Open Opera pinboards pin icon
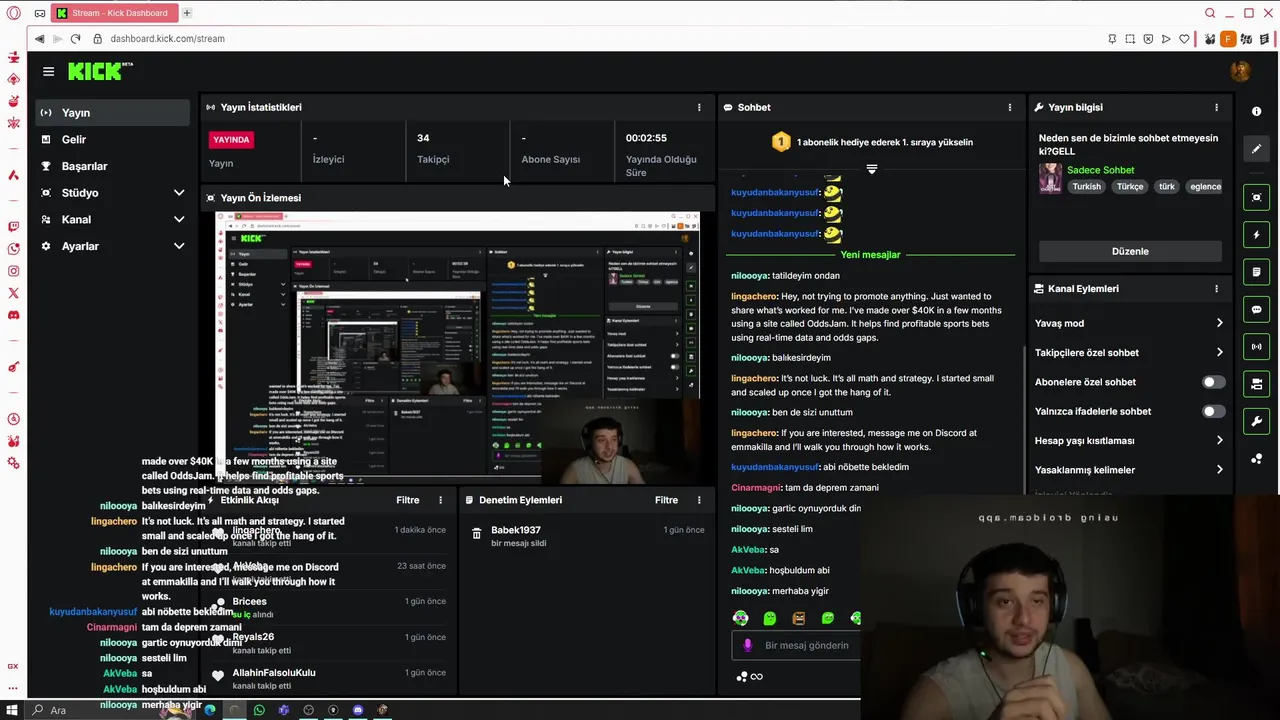Screen dimensions: 1280x720 [1112, 39]
